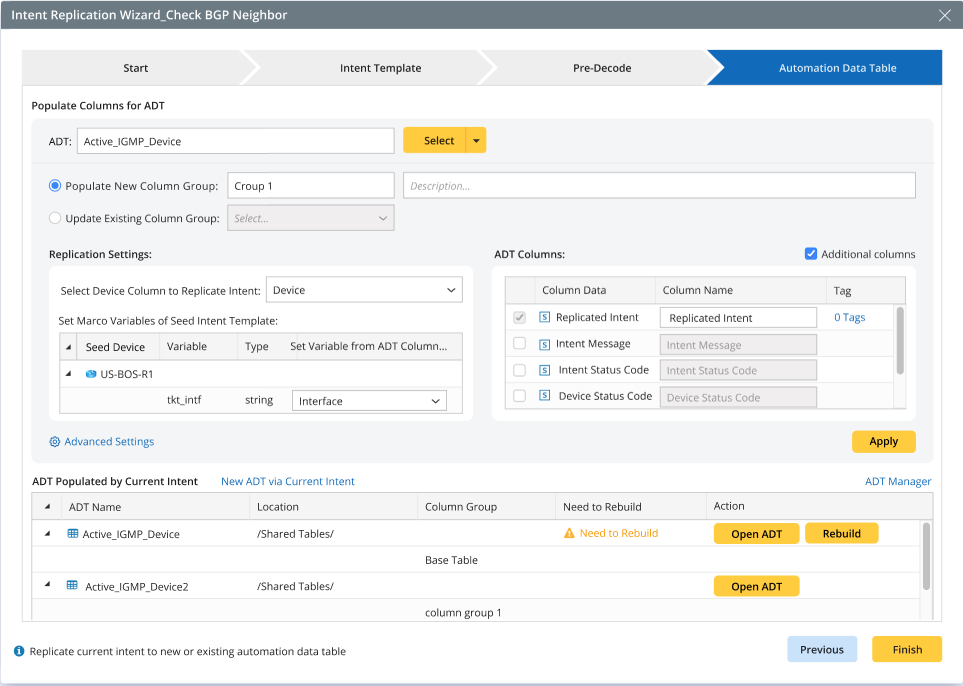Click the column group Description field
Viewport: 963px width, 686px height.
(659, 186)
